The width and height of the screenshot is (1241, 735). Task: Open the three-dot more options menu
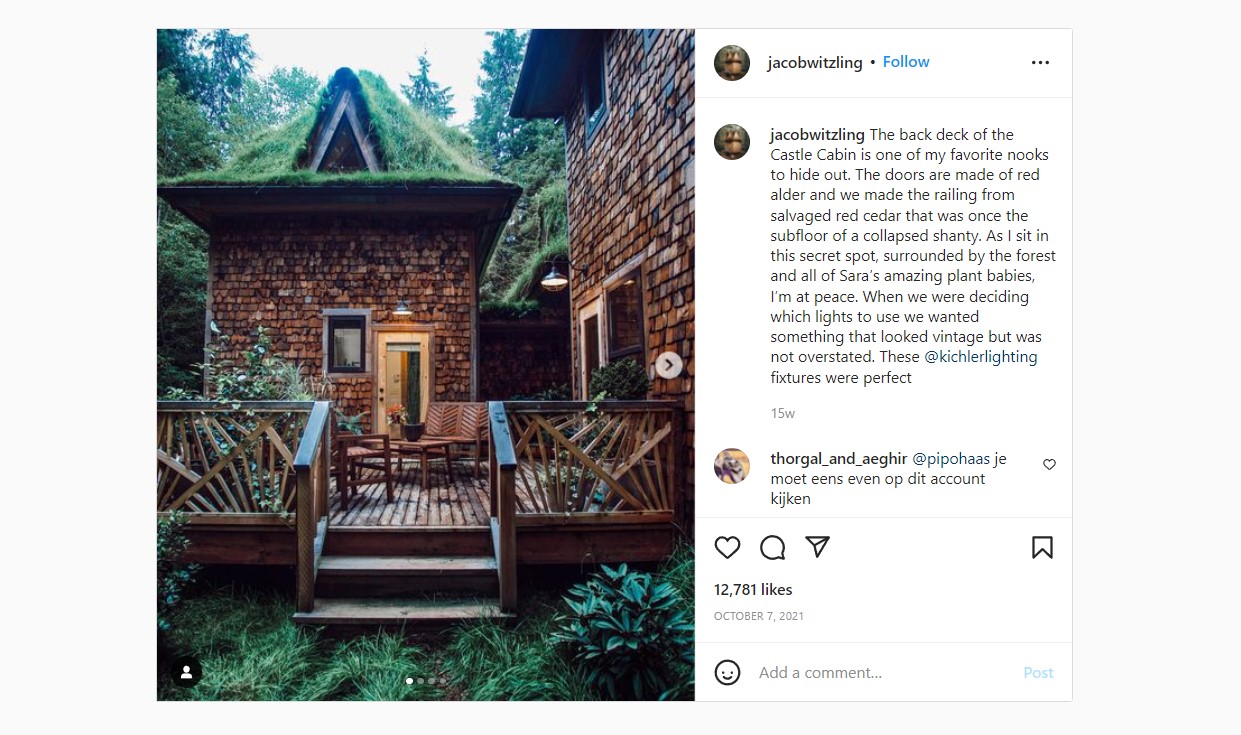pyautogui.click(x=1040, y=62)
